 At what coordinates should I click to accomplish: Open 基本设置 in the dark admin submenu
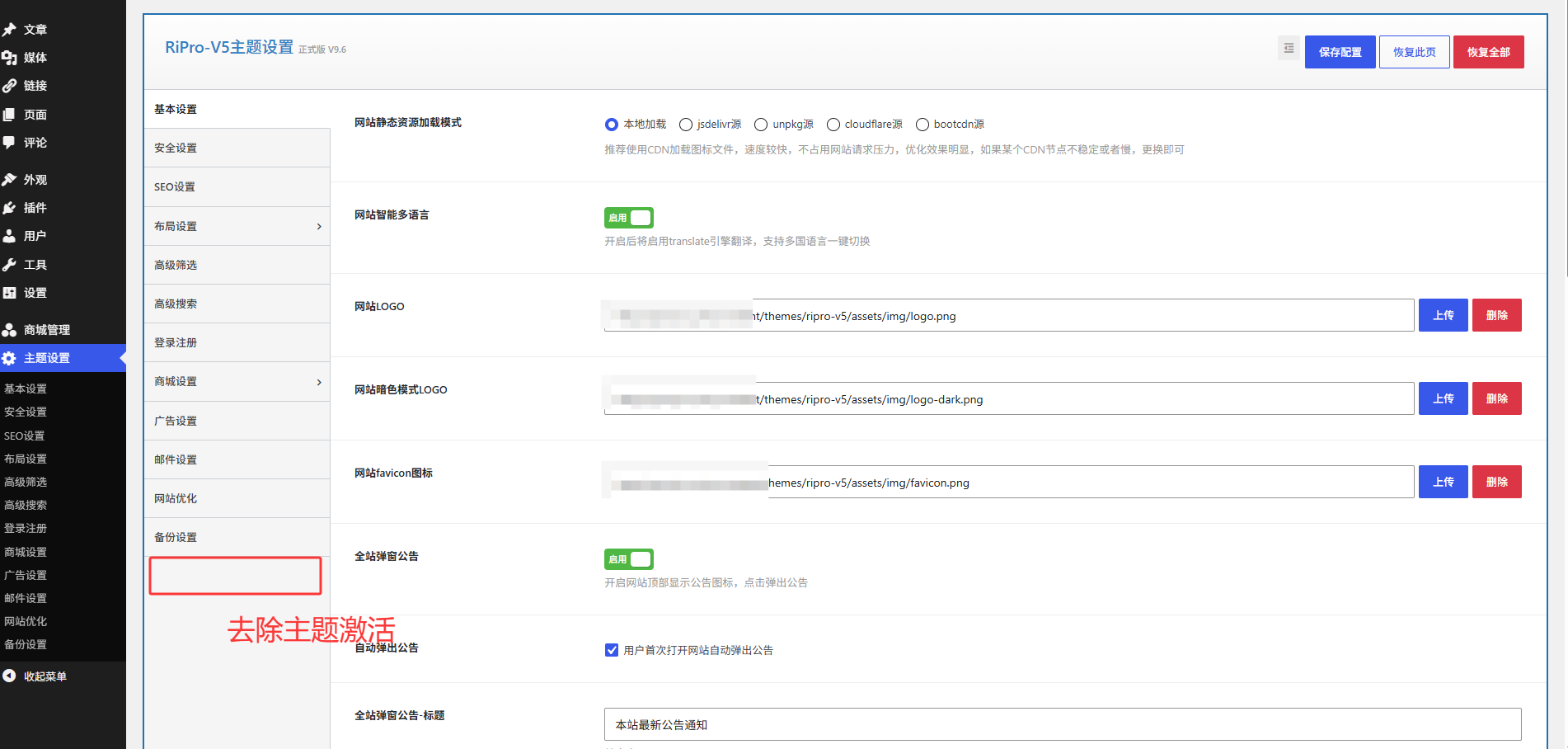(26, 389)
